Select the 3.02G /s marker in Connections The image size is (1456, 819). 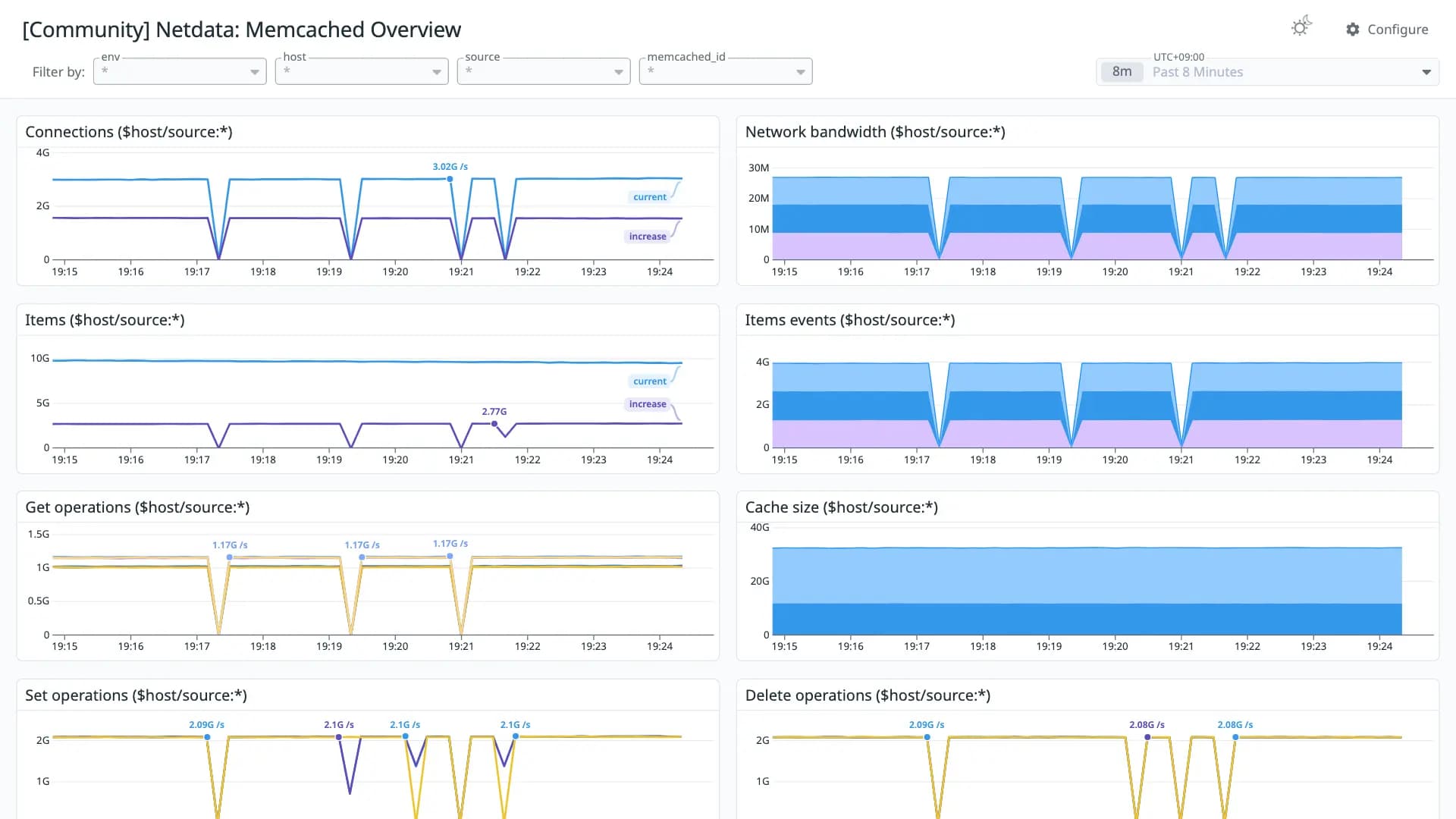(x=450, y=179)
